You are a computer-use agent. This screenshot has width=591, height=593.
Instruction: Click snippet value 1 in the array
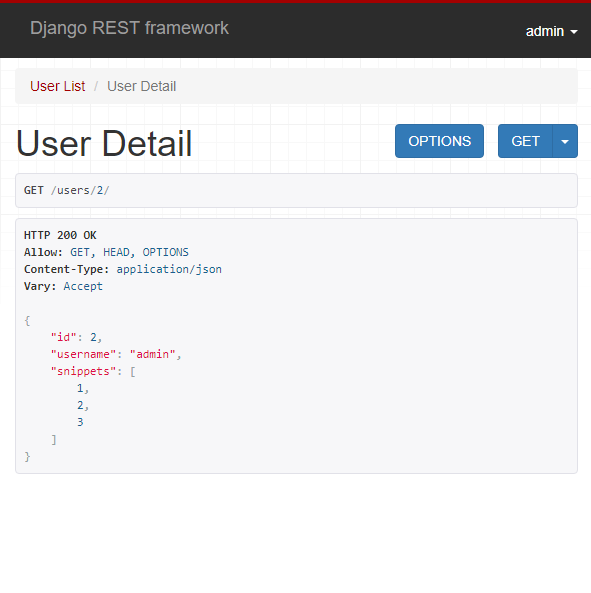80,388
